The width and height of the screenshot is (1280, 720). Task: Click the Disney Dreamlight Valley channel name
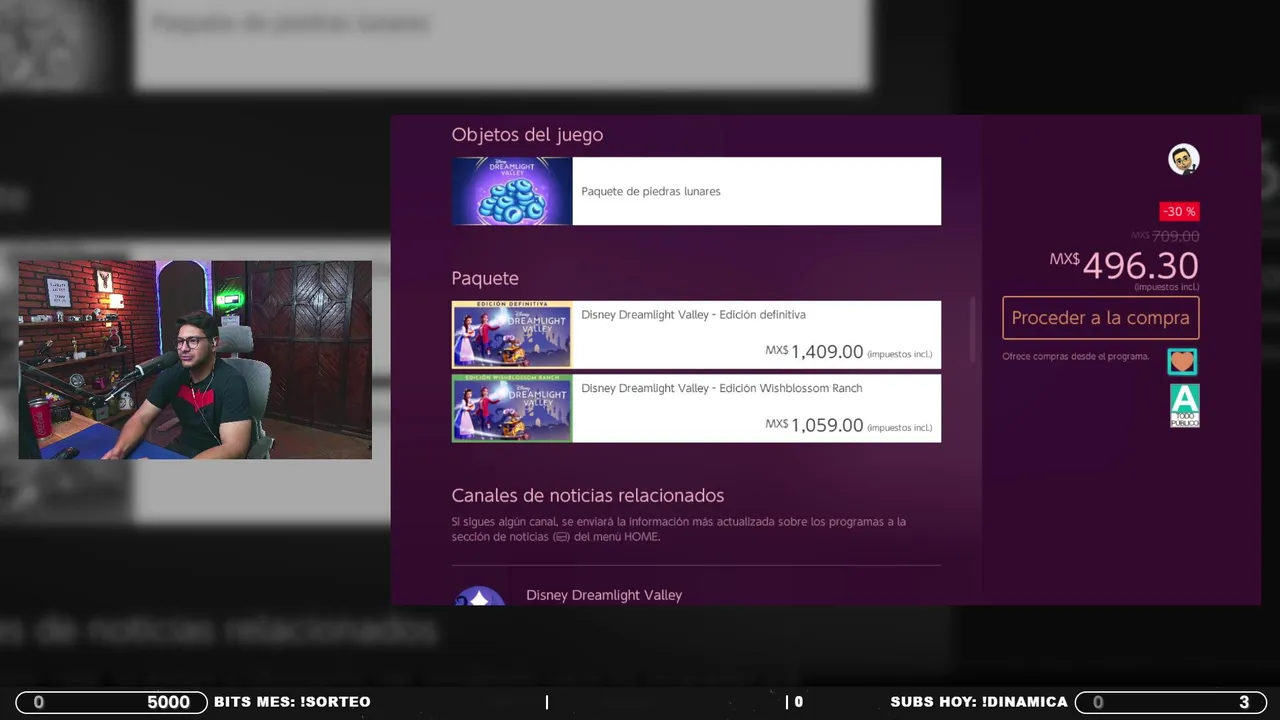(604, 595)
